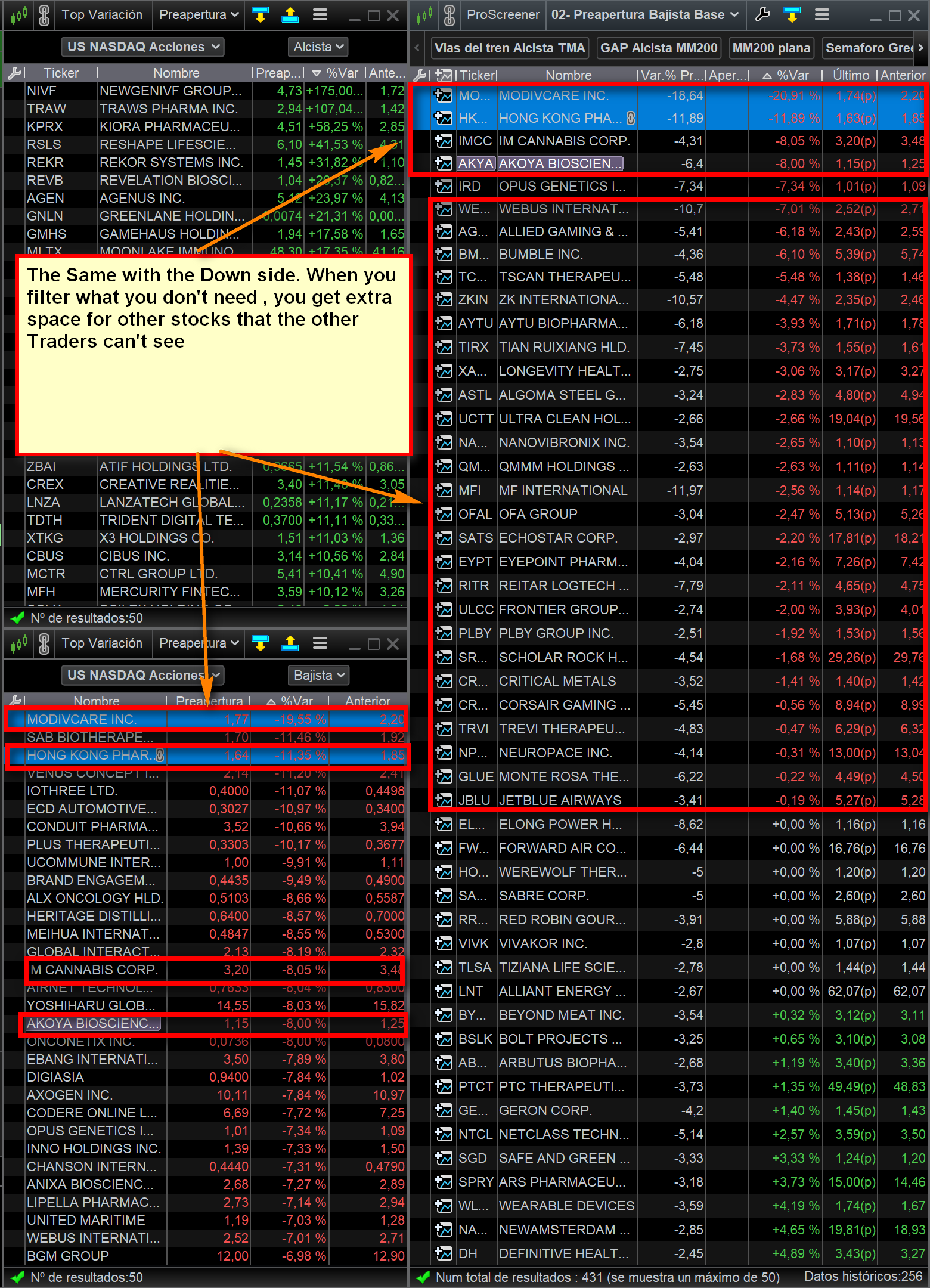The height and width of the screenshot is (1288, 930).
Task: Open the Alcista direction dropdown
Action: tap(318, 47)
